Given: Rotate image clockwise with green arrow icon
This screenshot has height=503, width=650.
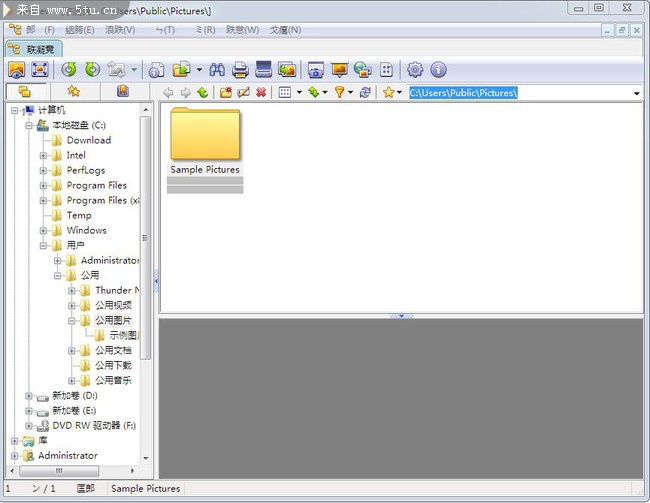Looking at the screenshot, I should (92, 70).
